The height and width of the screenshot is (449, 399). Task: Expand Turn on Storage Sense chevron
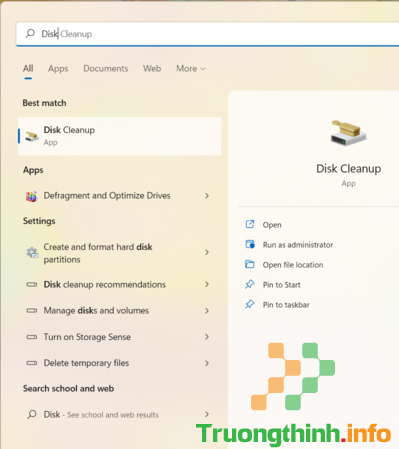point(207,337)
